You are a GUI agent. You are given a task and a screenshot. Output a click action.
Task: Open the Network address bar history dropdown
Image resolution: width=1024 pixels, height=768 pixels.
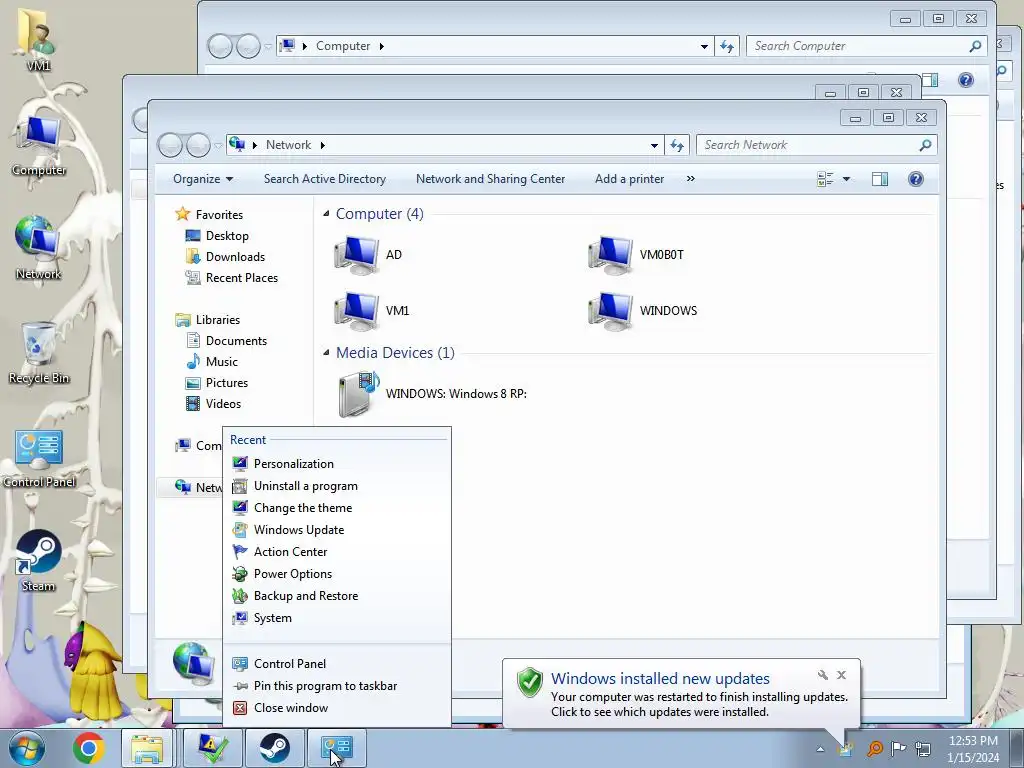click(654, 145)
